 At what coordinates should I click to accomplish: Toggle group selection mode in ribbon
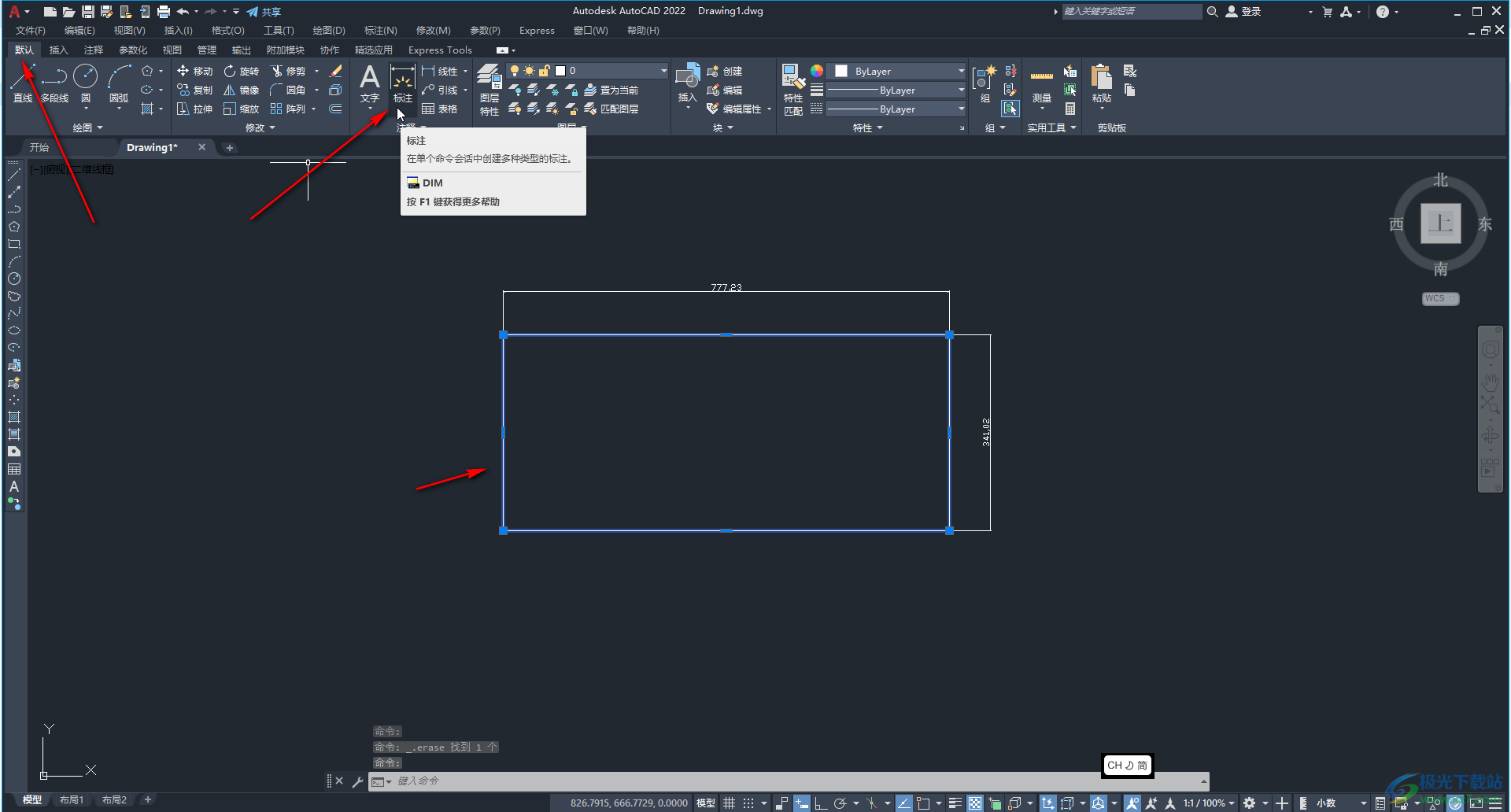tap(1010, 109)
